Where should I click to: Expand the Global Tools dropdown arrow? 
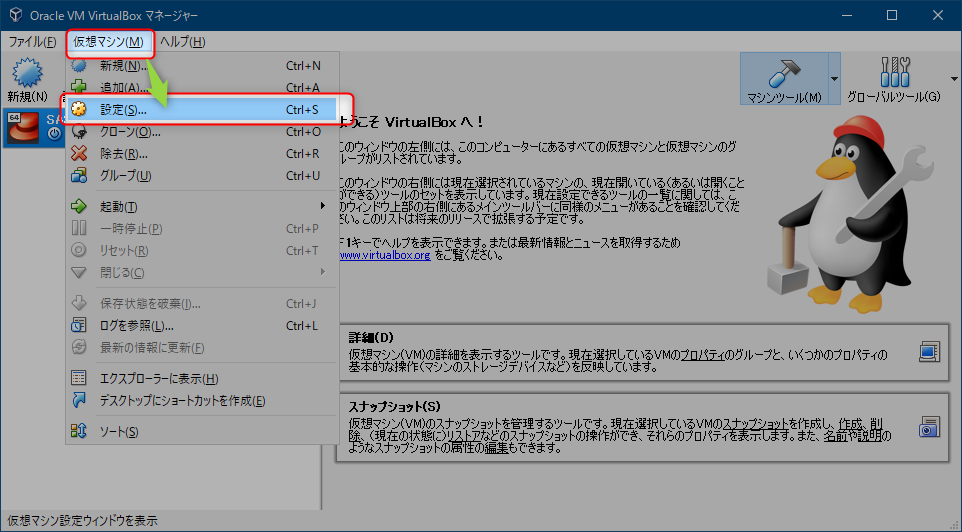pyautogui.click(x=954, y=79)
